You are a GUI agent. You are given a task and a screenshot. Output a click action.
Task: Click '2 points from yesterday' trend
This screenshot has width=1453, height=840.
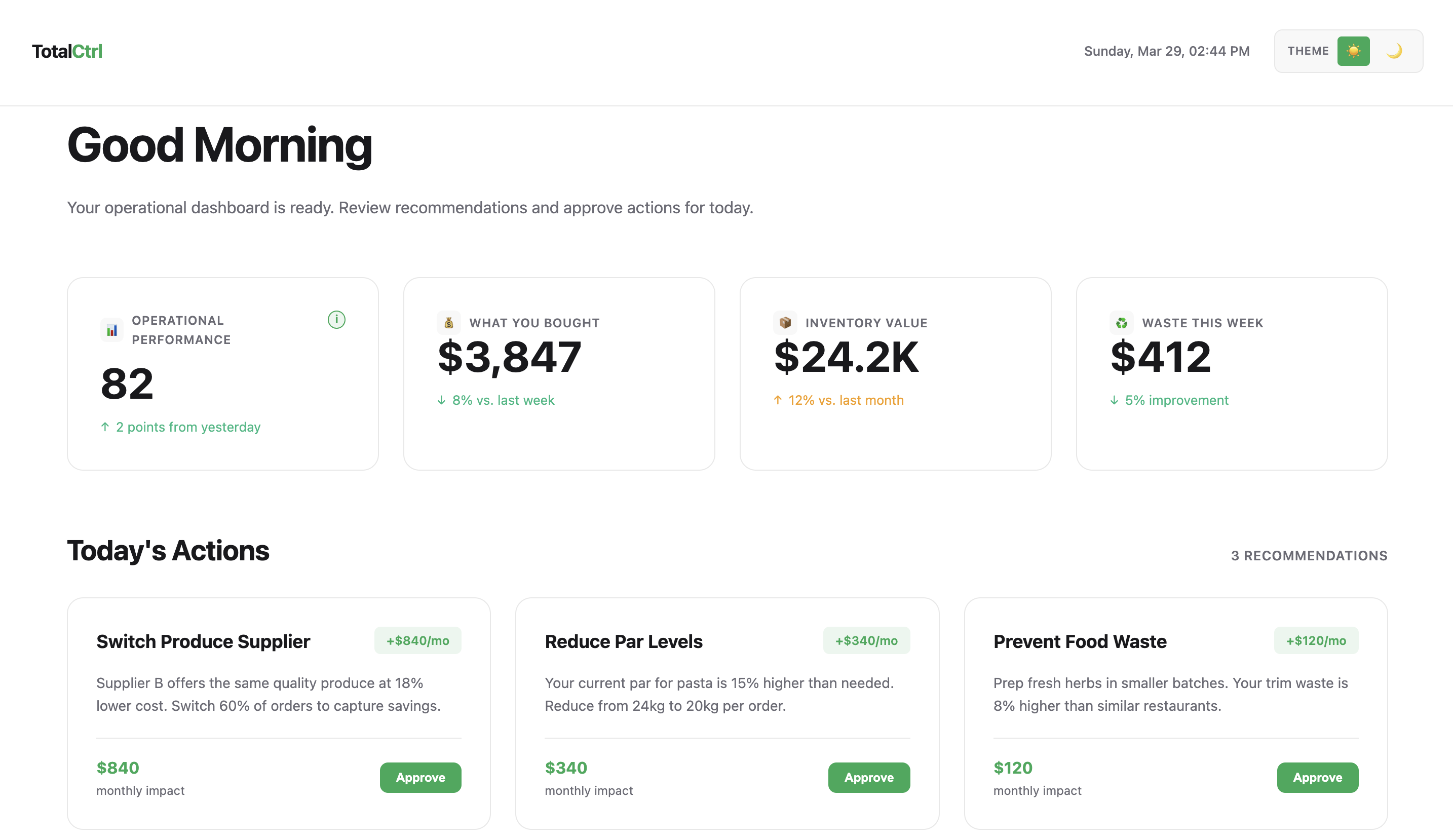tap(180, 427)
